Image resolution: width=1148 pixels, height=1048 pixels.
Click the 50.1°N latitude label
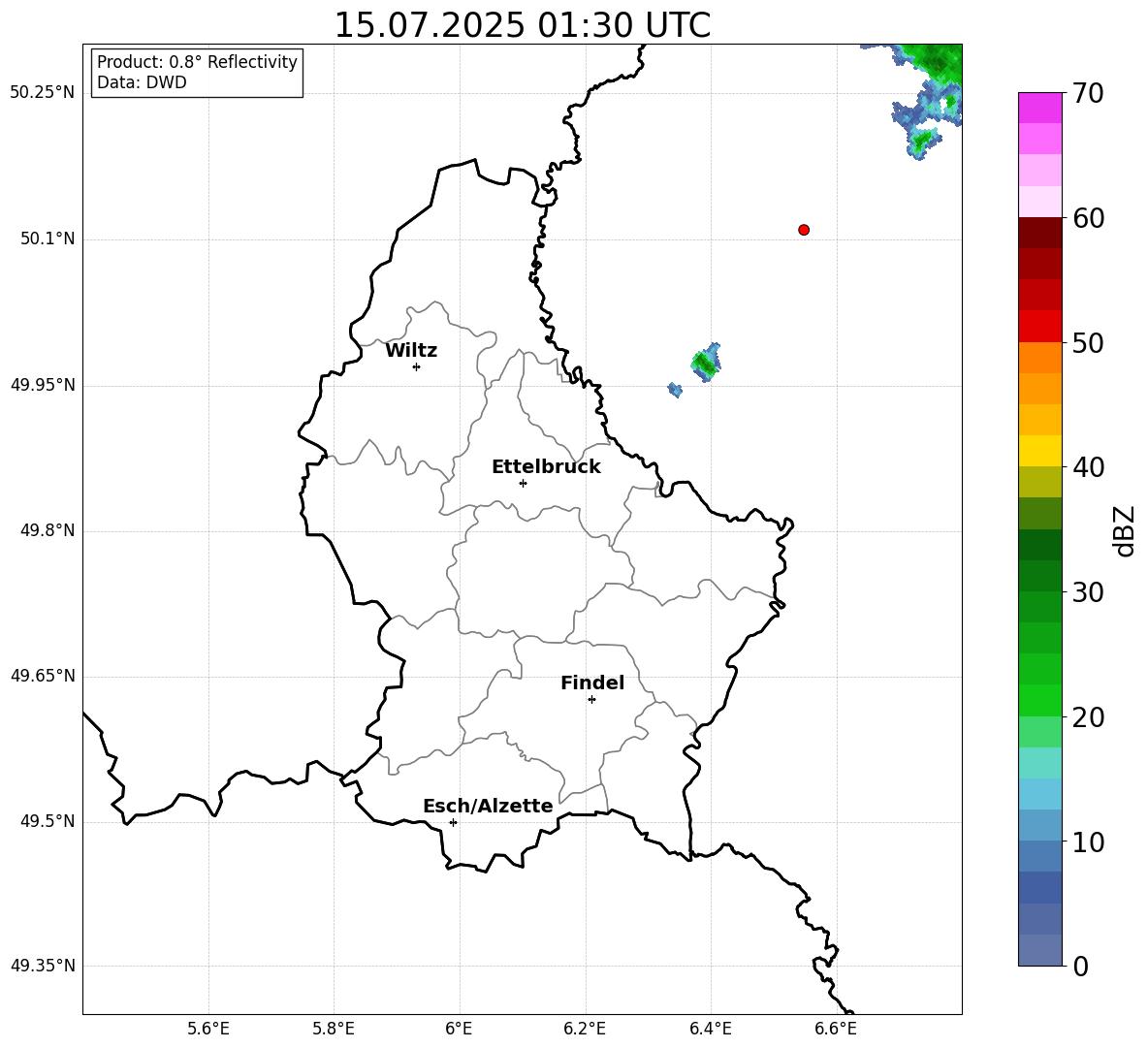(x=47, y=238)
